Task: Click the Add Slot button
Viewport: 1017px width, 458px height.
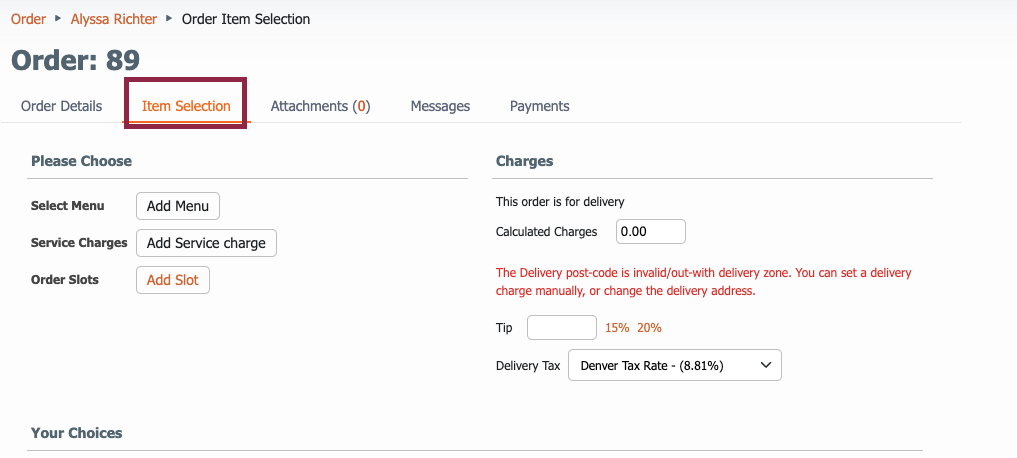Action: click(x=173, y=280)
